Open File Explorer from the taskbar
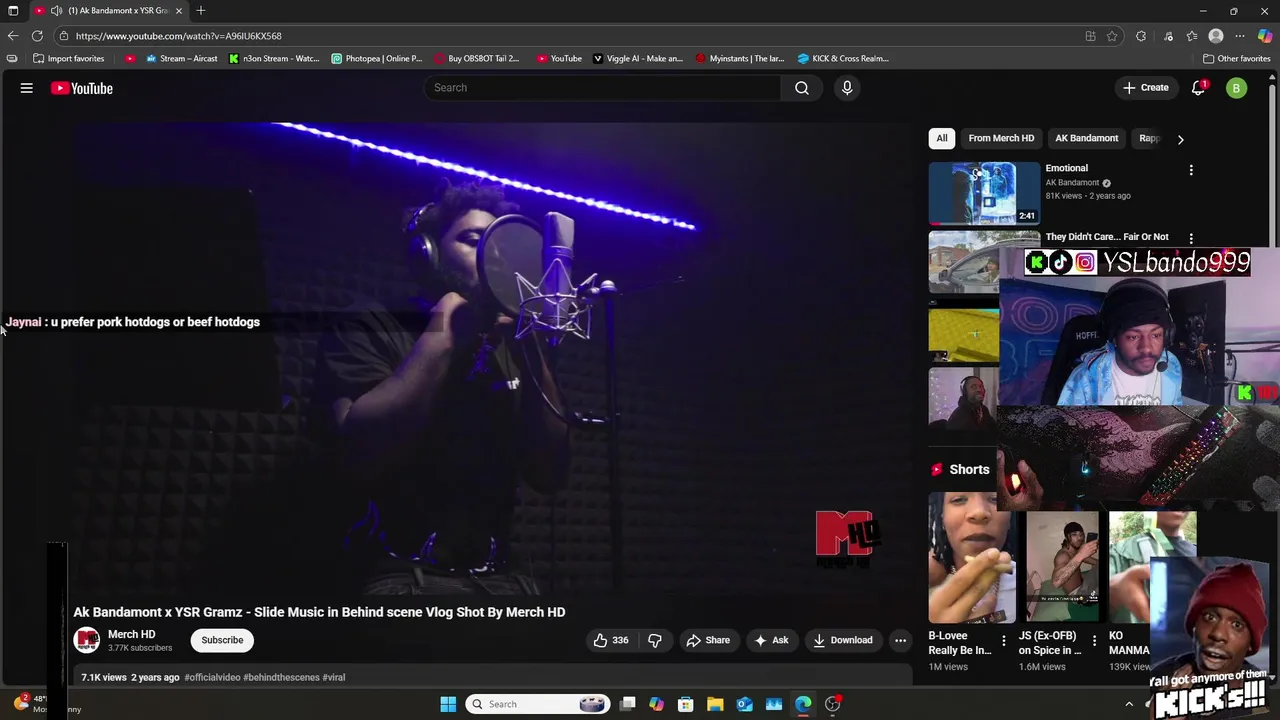Screen dimensions: 1280x720 point(715,704)
